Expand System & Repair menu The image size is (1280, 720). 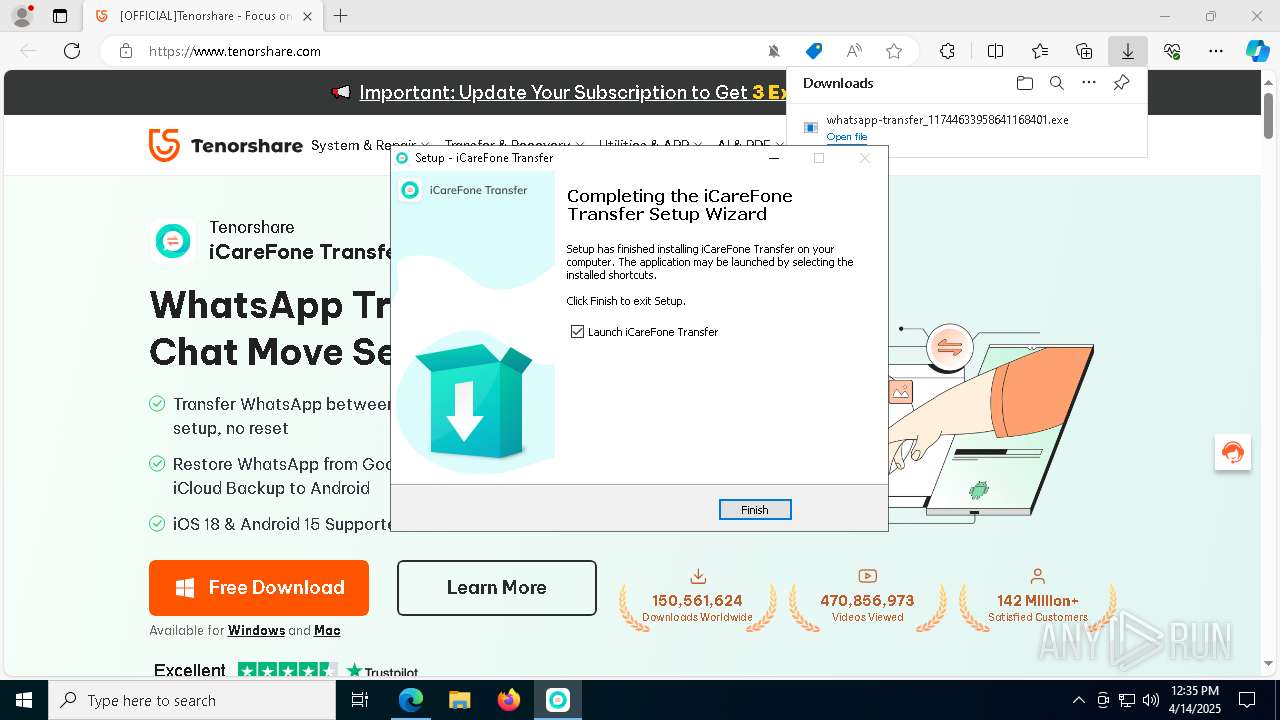(x=370, y=145)
